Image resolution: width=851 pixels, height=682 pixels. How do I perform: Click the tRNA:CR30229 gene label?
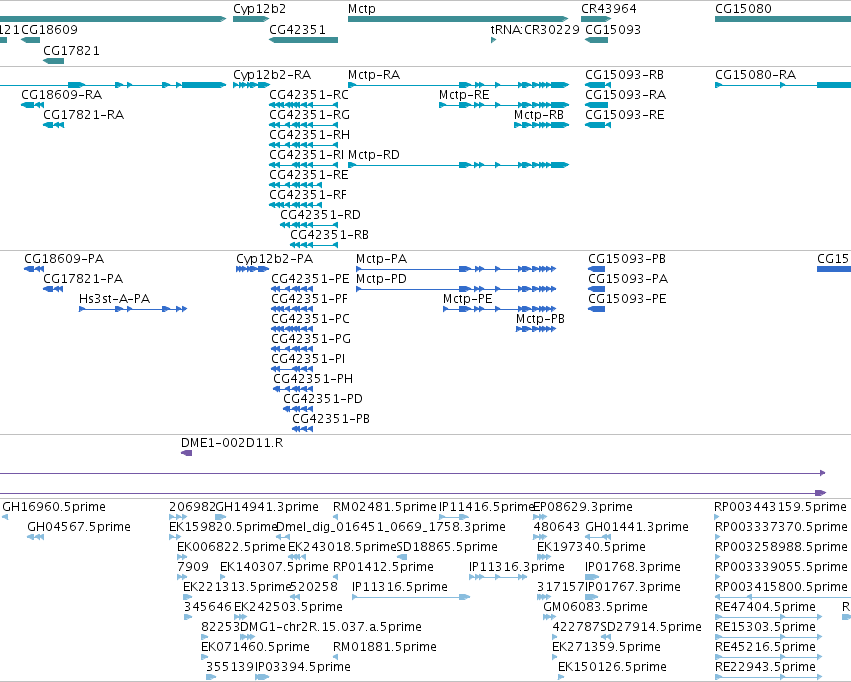535,29
